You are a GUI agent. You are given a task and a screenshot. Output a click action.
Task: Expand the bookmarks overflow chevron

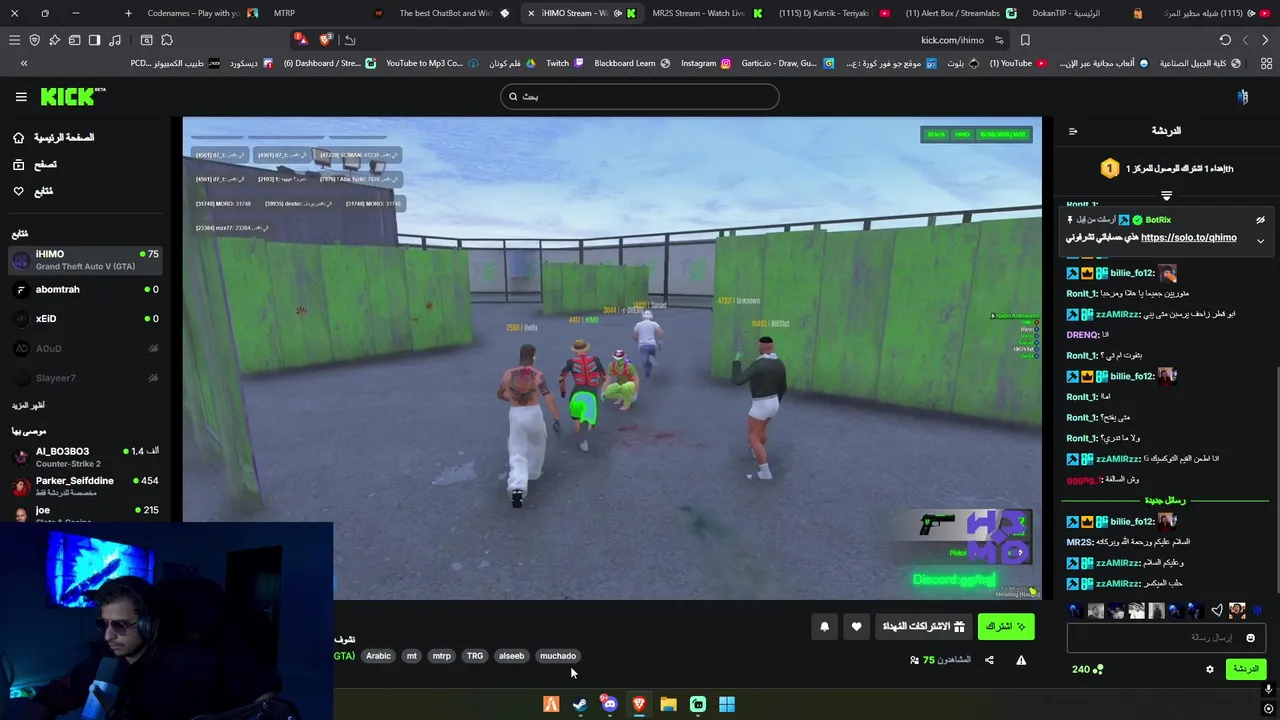24,63
